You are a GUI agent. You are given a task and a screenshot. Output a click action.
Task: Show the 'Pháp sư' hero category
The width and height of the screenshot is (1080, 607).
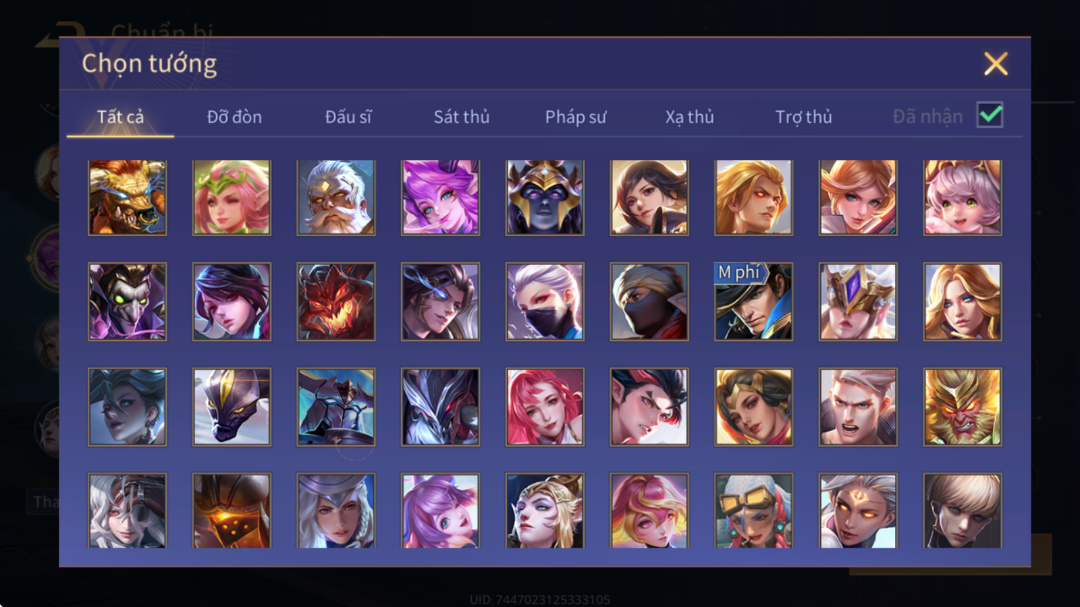pyautogui.click(x=576, y=117)
